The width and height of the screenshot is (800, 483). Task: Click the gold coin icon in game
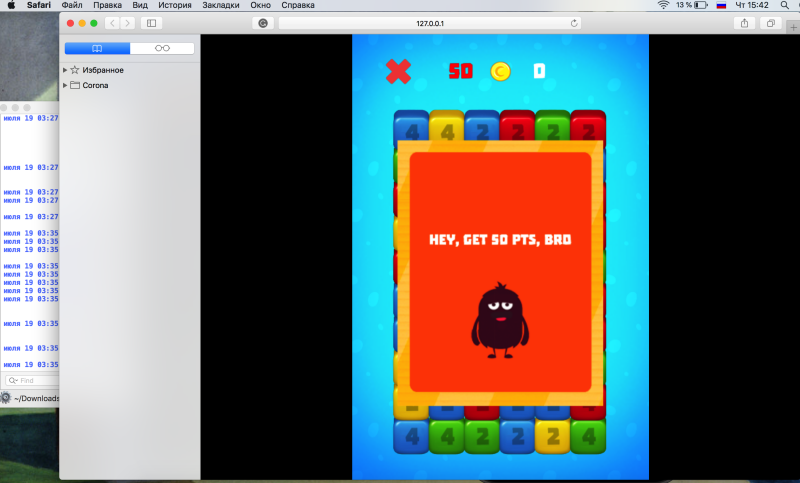(x=500, y=71)
